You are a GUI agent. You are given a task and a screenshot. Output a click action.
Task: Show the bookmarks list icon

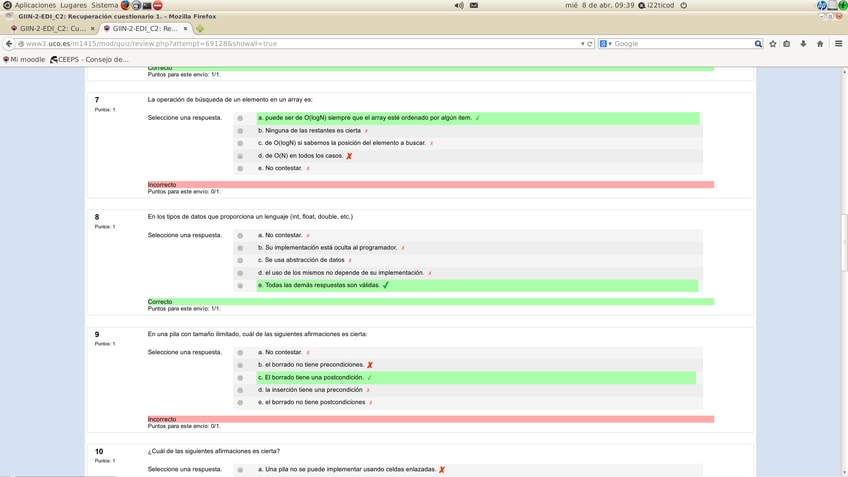click(x=787, y=44)
